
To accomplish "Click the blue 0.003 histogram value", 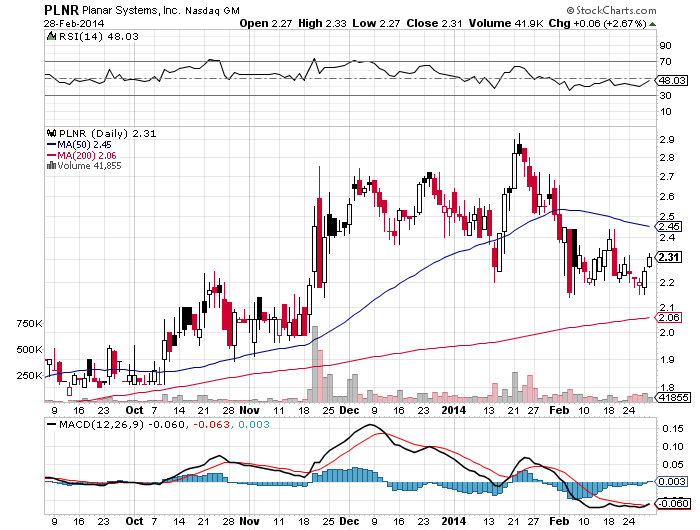I will coord(254,425).
